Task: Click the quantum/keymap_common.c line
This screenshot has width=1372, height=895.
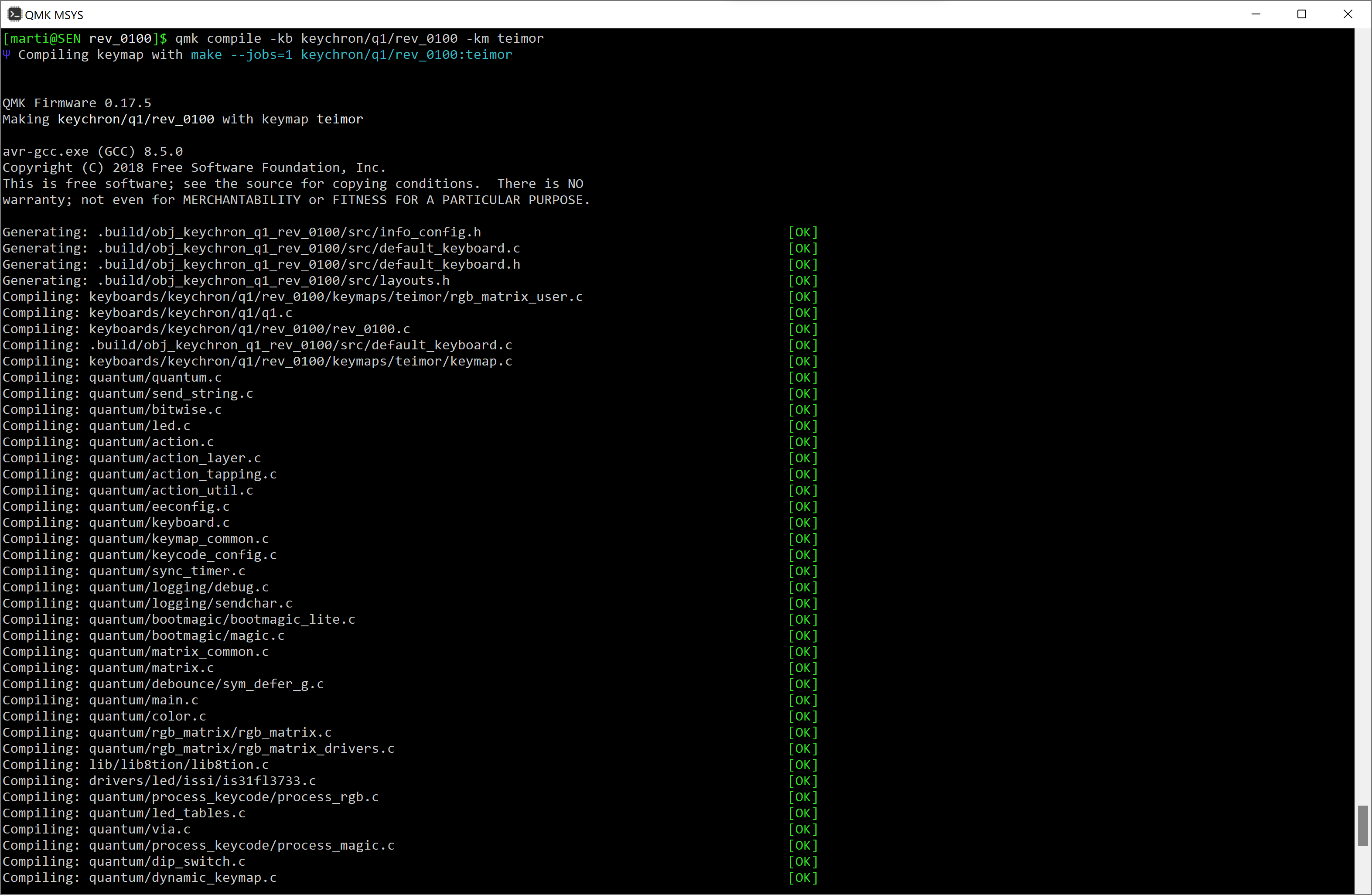Action: point(136,539)
